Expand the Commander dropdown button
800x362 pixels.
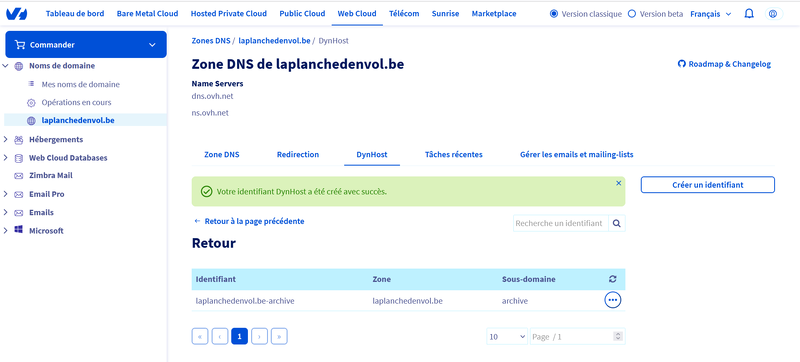(x=86, y=44)
